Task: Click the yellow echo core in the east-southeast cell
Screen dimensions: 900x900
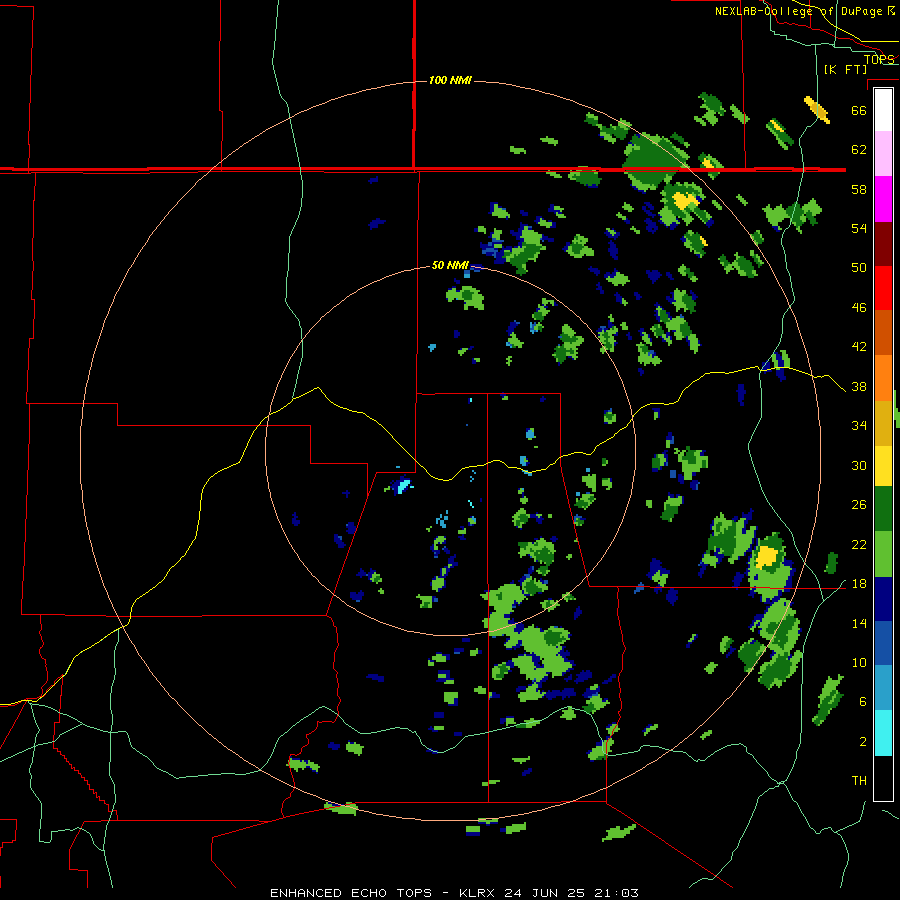Action: click(766, 557)
